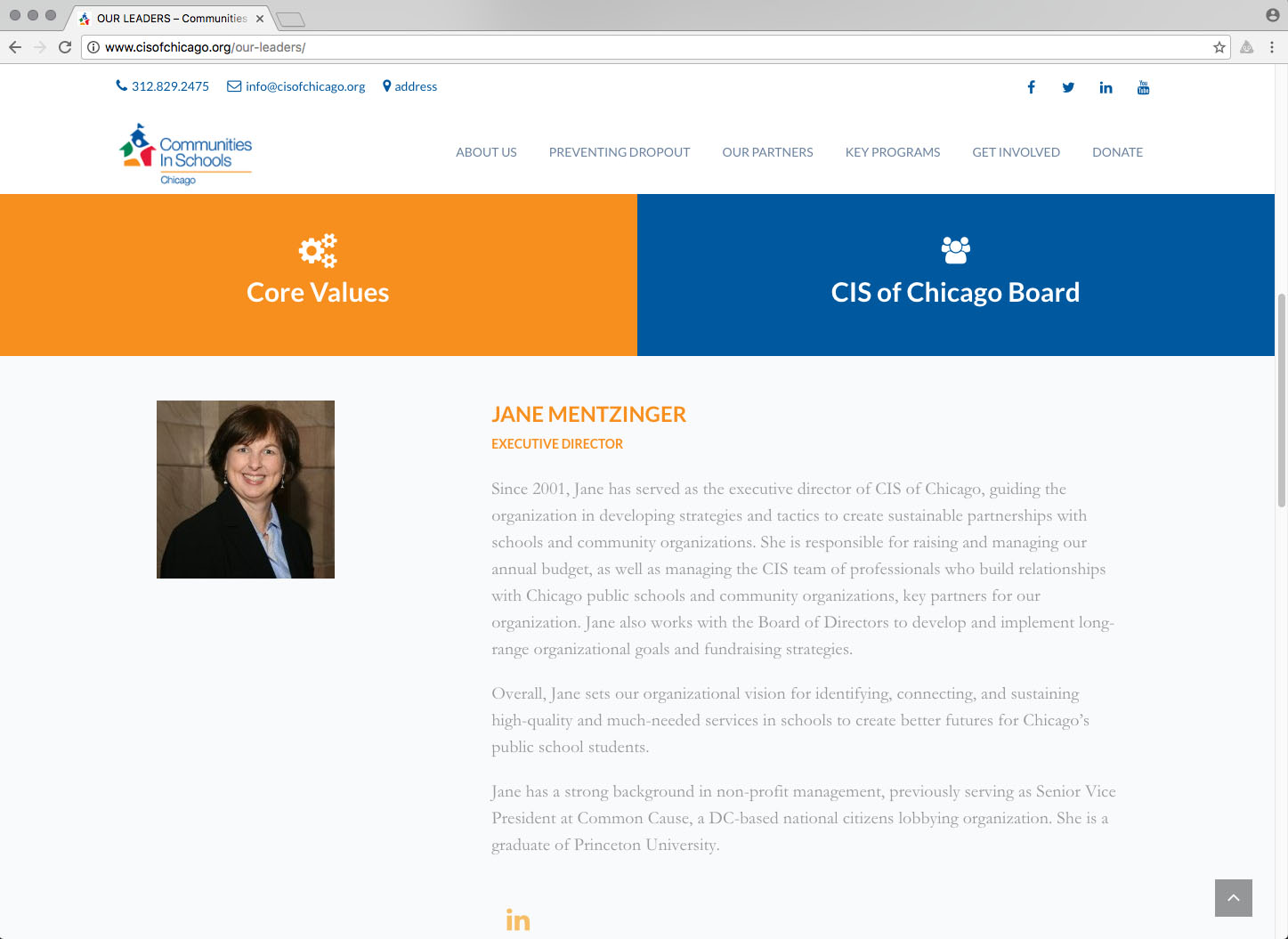This screenshot has height=939, width=1288.
Task: Click the Communities In Schools Chicago logo
Action: pos(186,155)
